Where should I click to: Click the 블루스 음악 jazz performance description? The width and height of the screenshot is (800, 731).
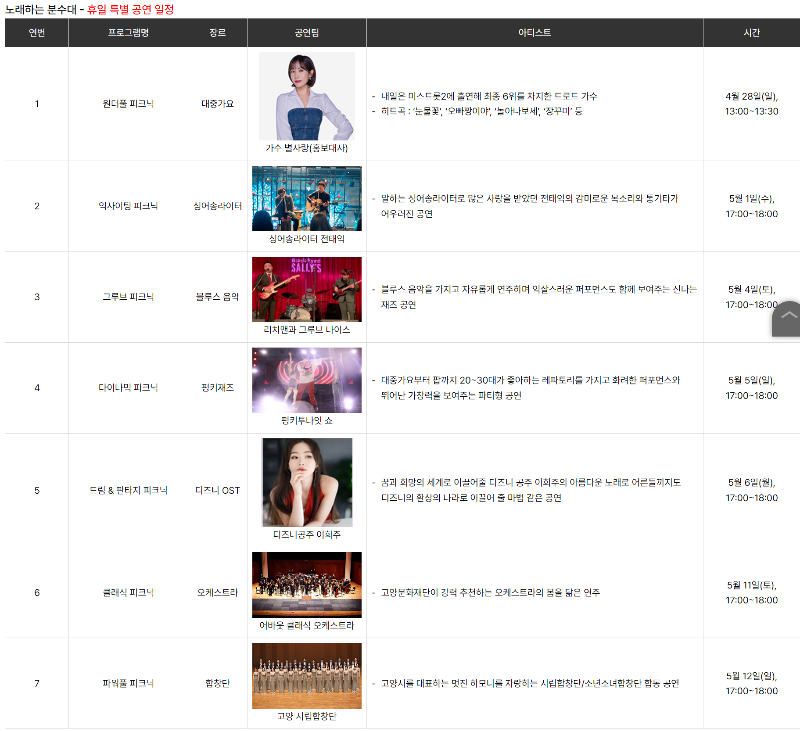pyautogui.click(x=539, y=297)
